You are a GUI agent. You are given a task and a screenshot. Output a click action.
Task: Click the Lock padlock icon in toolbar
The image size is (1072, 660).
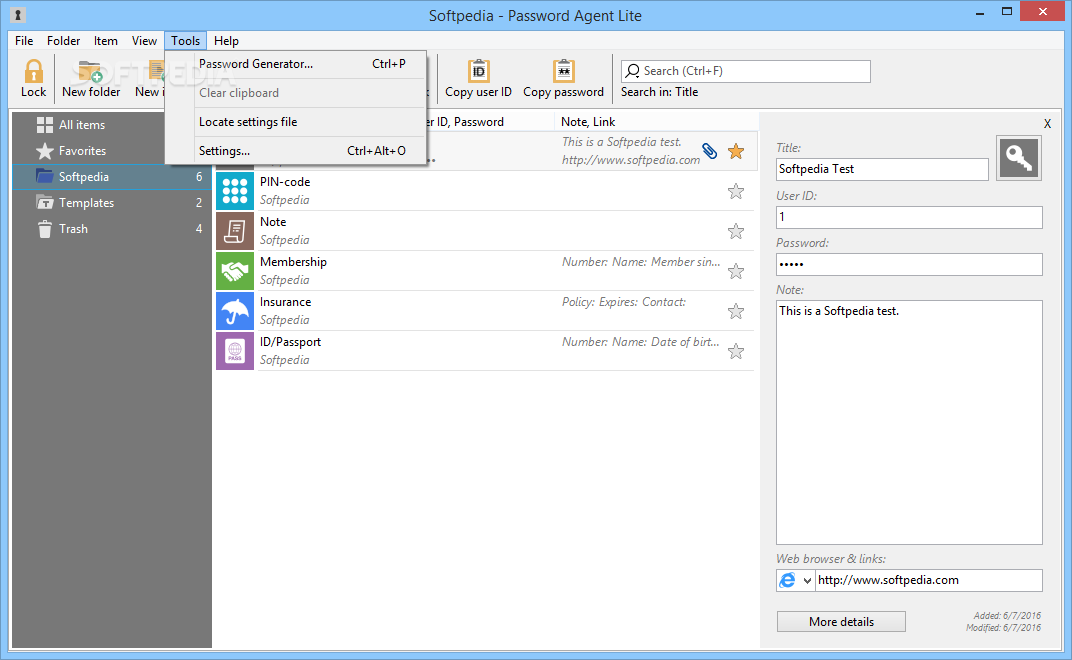(33, 71)
